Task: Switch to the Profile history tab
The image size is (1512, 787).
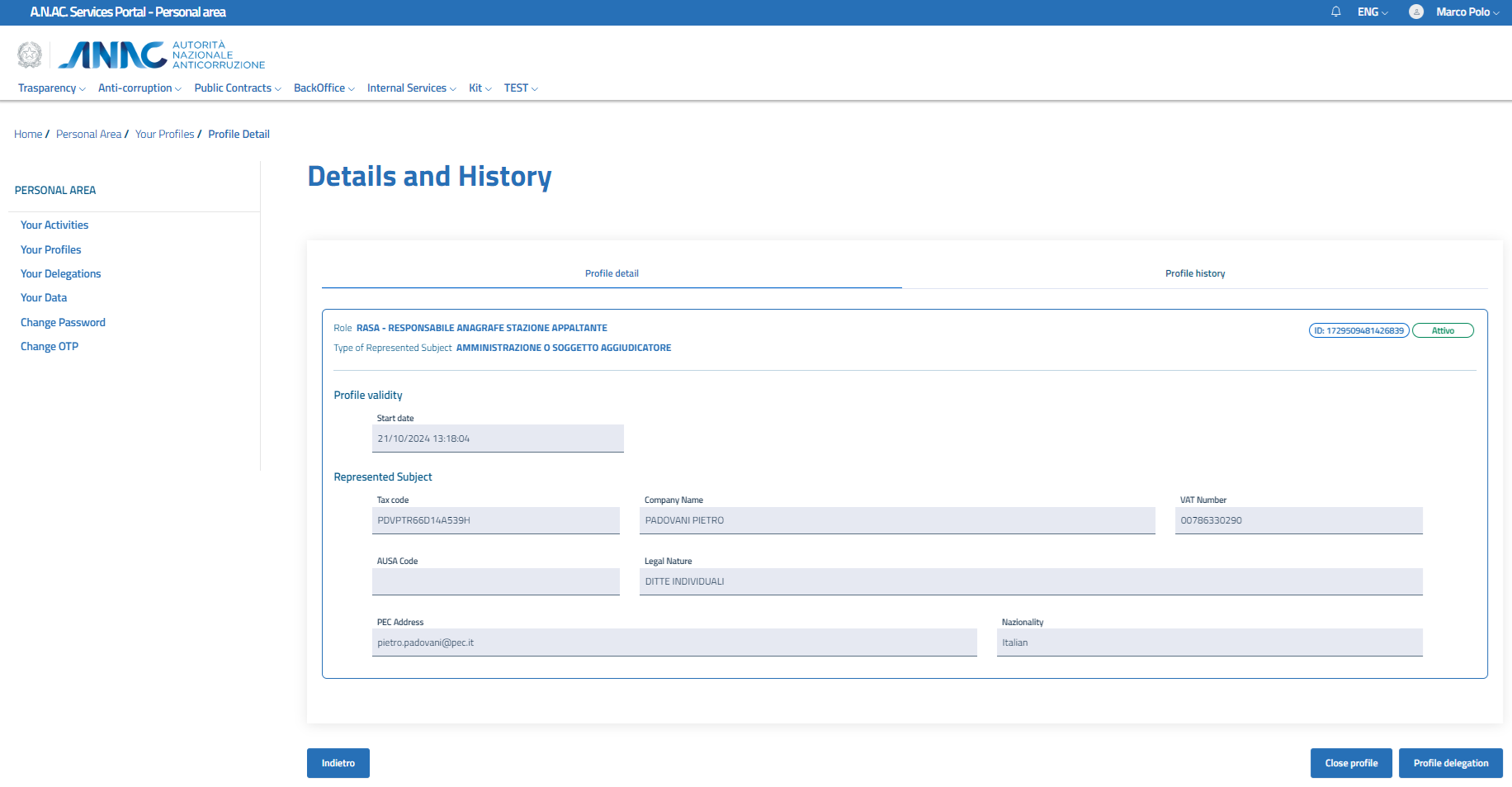Action: pyautogui.click(x=1194, y=273)
